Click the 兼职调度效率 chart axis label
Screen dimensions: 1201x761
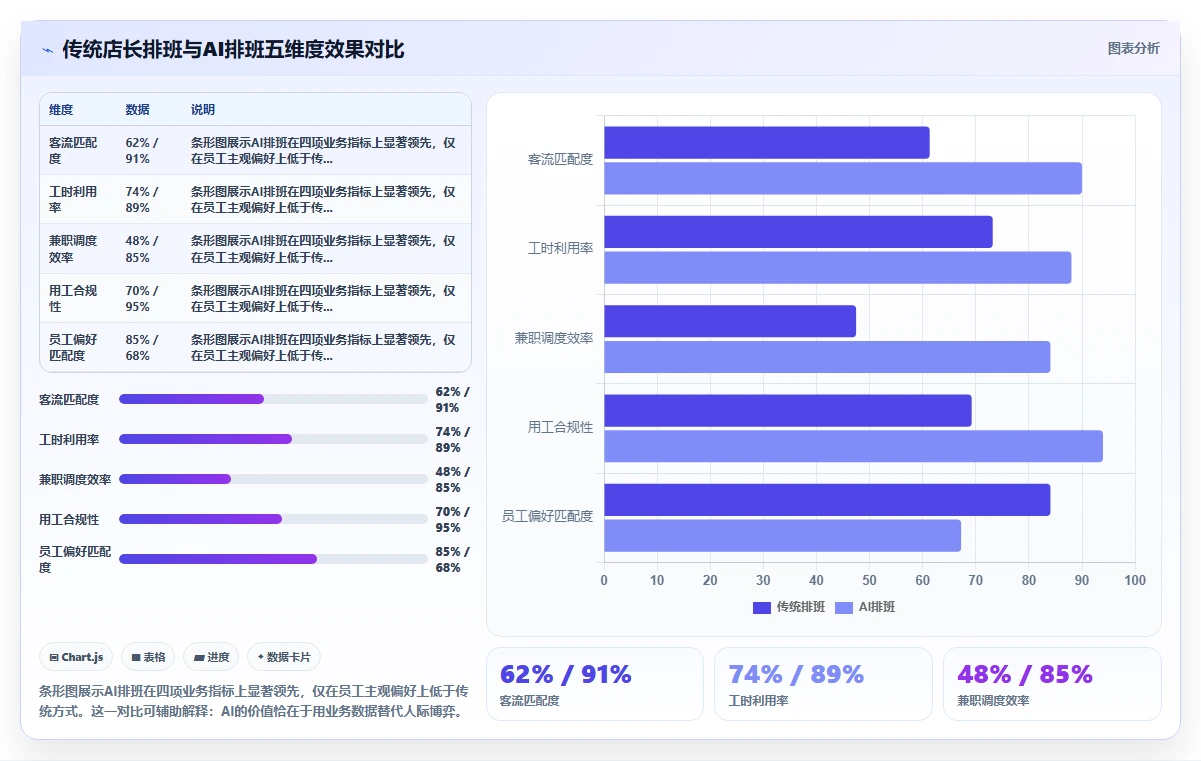[554, 338]
